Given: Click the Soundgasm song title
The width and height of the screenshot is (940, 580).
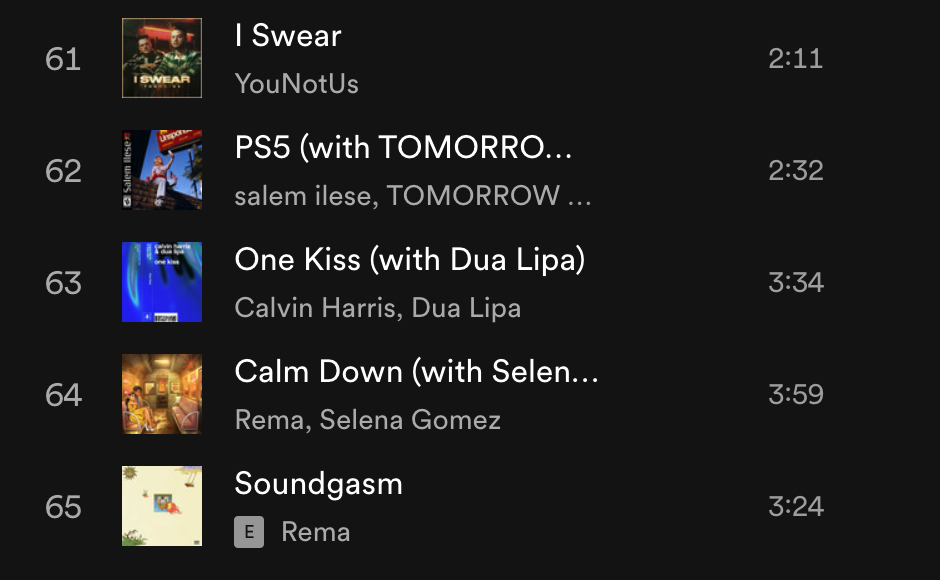Looking at the screenshot, I should pos(318,484).
